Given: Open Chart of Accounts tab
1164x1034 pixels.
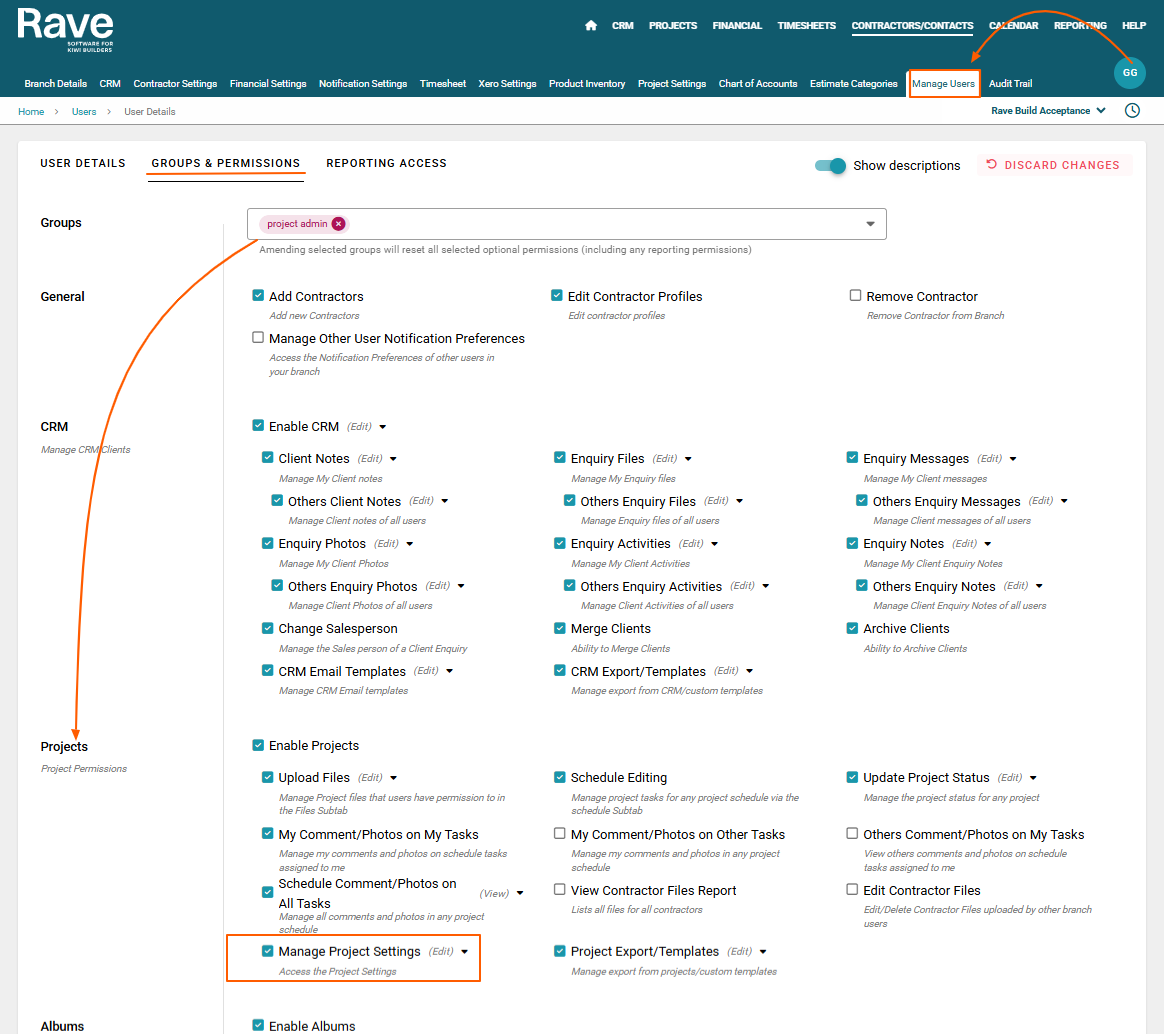Looking at the screenshot, I should click(x=758, y=84).
